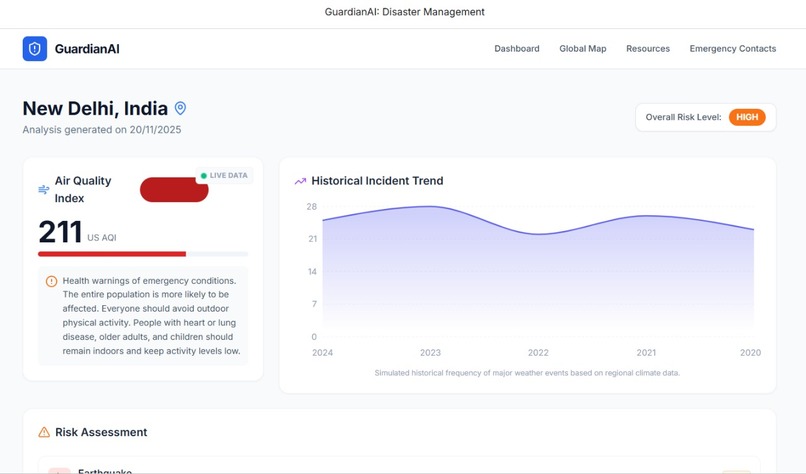Click the 'Analysis generated on 20/11/2025' text
The width and height of the screenshot is (806, 474).
point(102,130)
